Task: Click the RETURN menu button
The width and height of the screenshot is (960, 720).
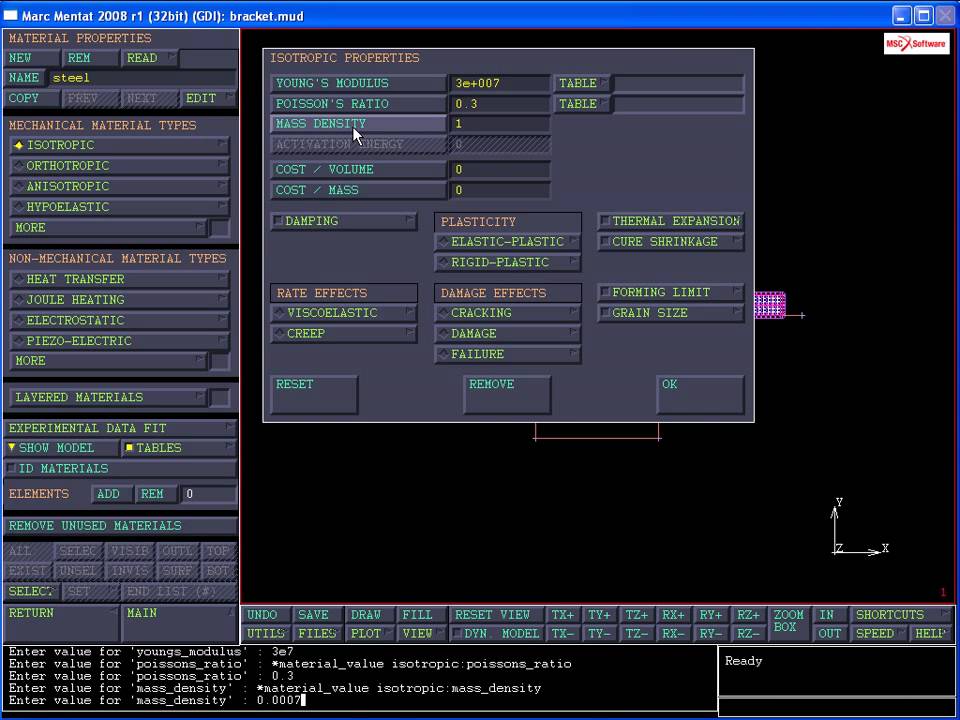Action: (61, 623)
